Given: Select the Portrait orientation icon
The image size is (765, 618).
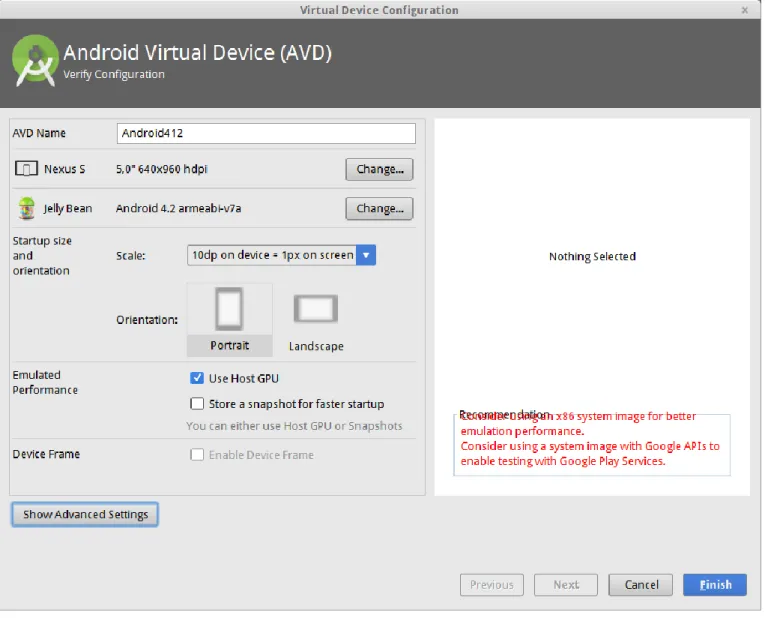Looking at the screenshot, I should pyautogui.click(x=229, y=309).
